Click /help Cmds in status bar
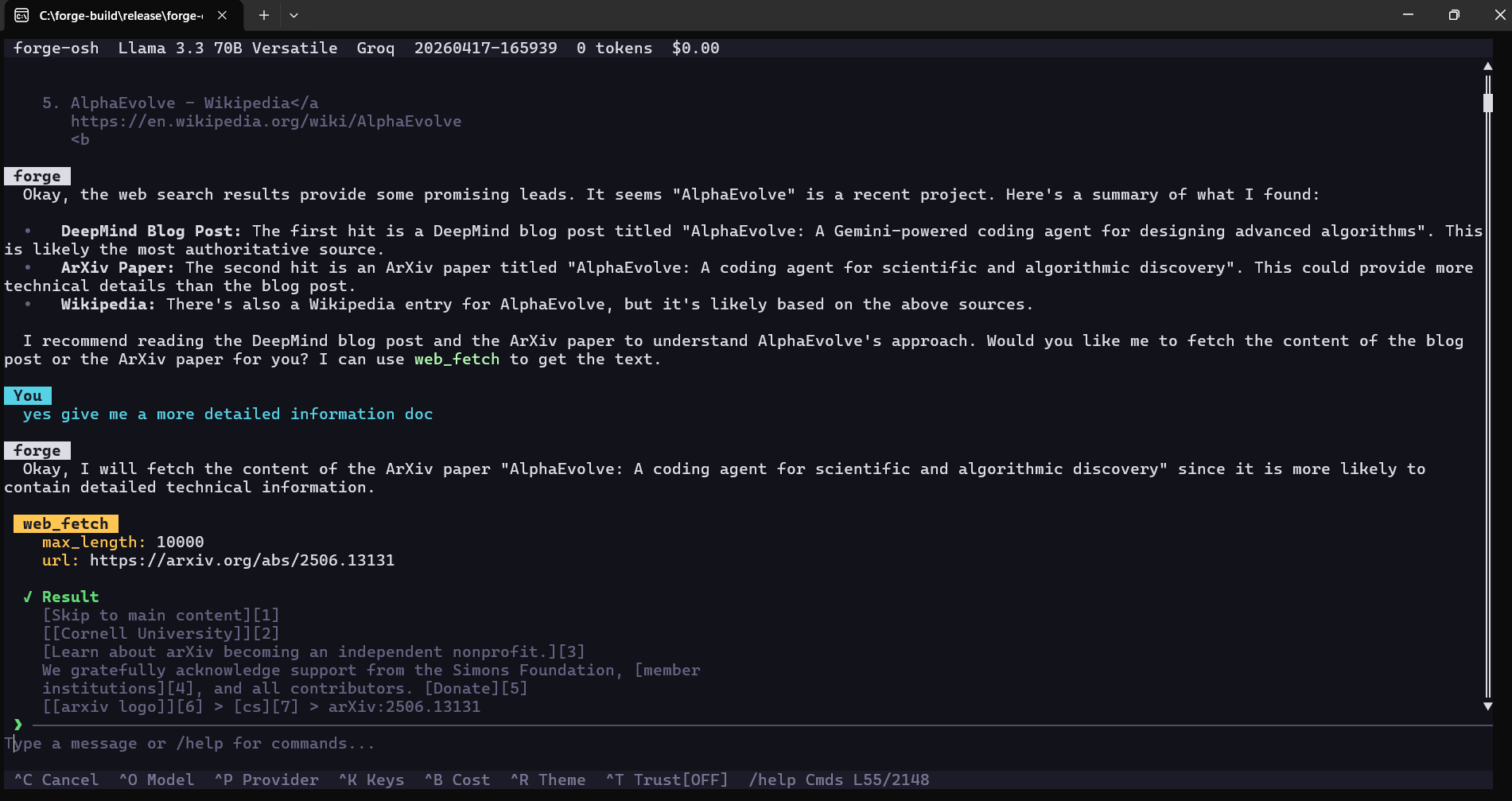 pyautogui.click(x=795, y=780)
